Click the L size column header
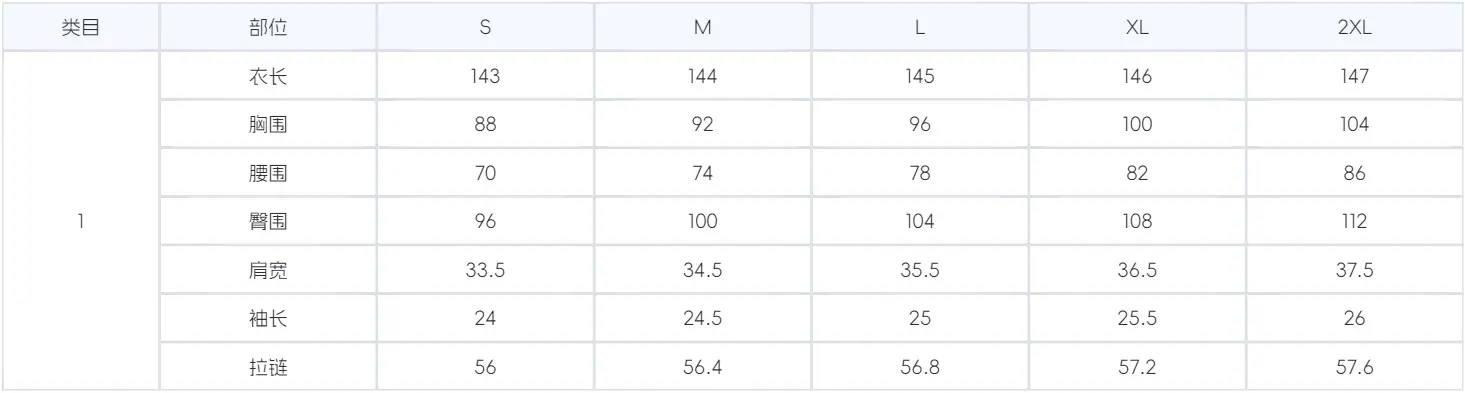The height and width of the screenshot is (393, 1465). click(920, 28)
